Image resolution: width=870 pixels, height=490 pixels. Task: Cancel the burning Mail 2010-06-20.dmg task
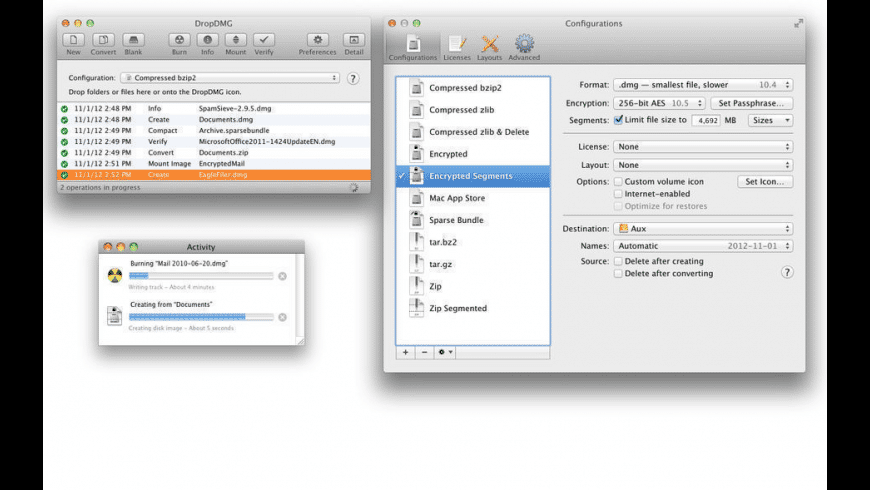click(282, 276)
